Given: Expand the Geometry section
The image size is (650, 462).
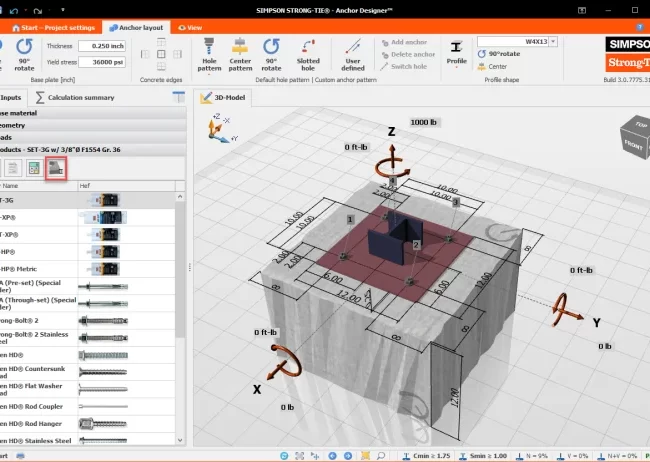Looking at the screenshot, I should 93,125.
